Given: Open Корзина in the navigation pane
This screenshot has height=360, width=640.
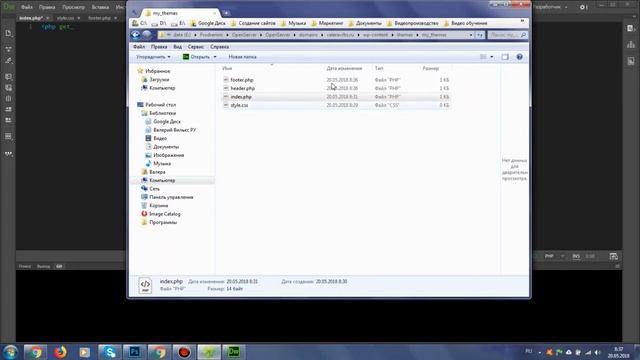Looking at the screenshot, I should point(158,206).
